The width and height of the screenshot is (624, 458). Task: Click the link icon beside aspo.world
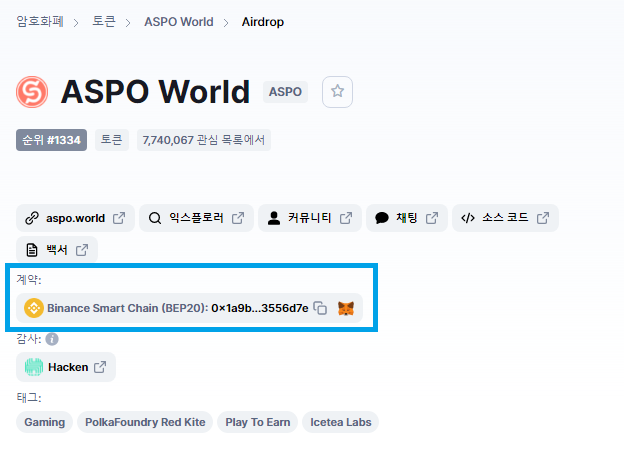click(32, 218)
